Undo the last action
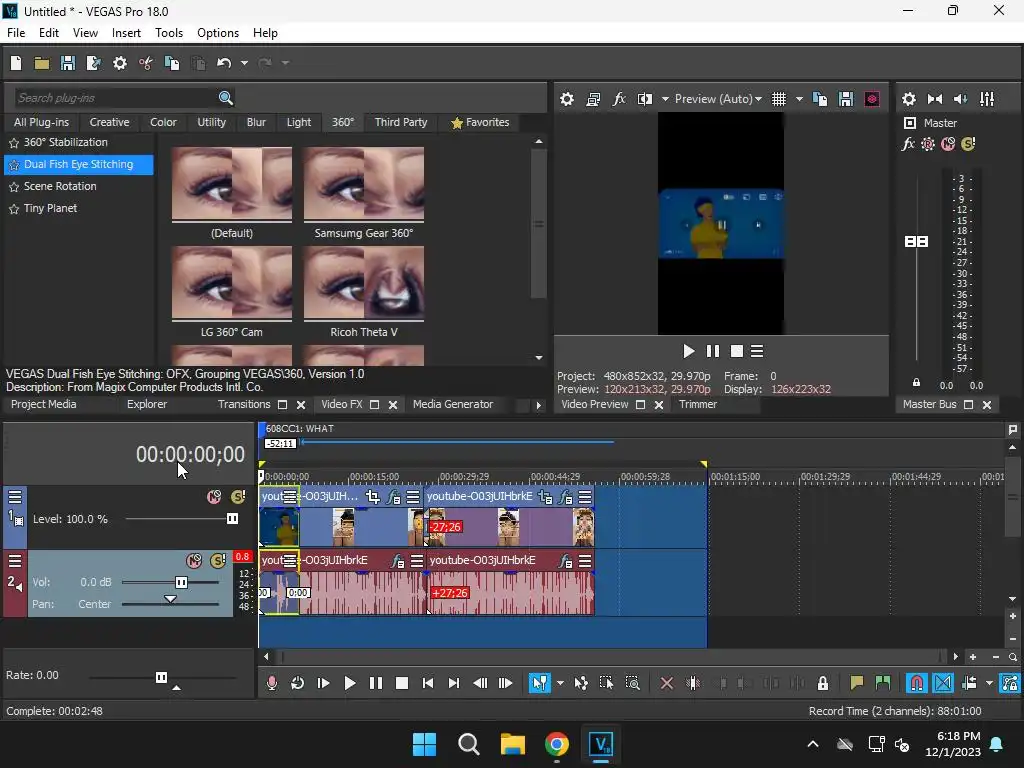Screen dimensions: 1024x768 click(x=224, y=63)
